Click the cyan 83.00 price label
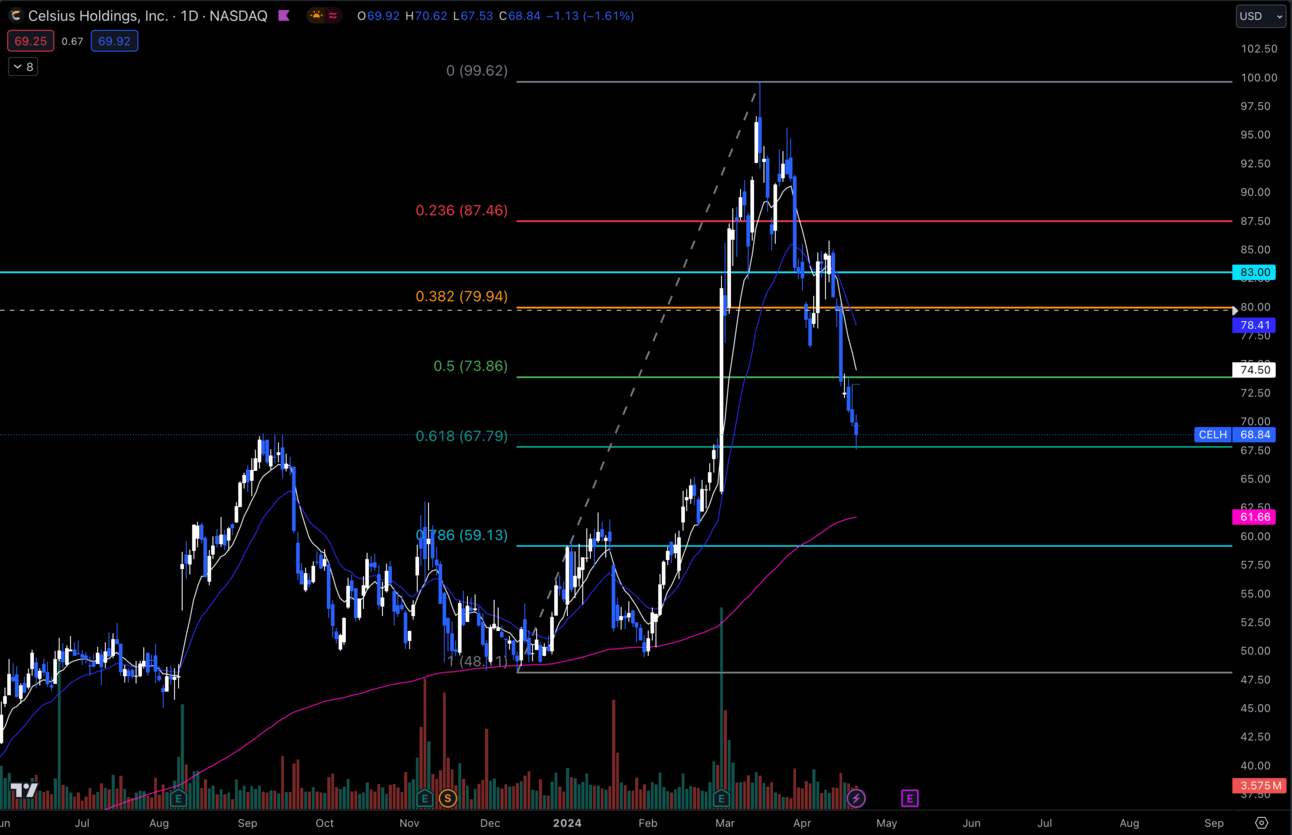 1255,272
